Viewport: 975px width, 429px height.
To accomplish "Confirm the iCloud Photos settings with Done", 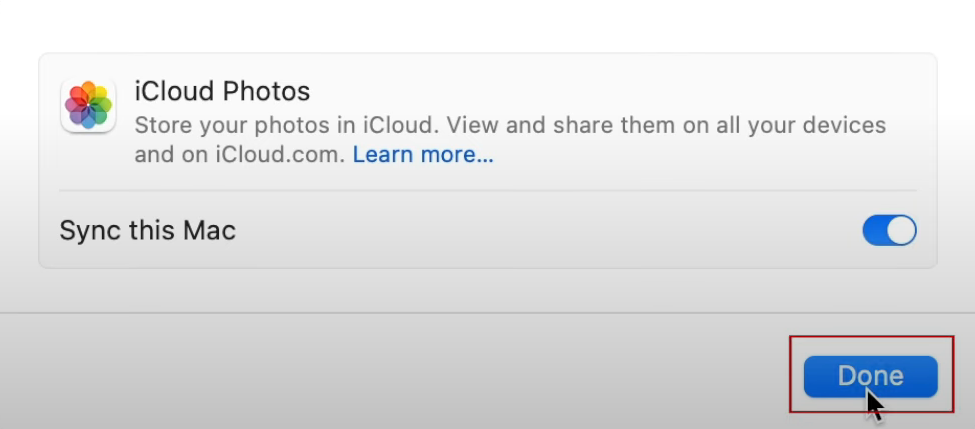I will (870, 376).
